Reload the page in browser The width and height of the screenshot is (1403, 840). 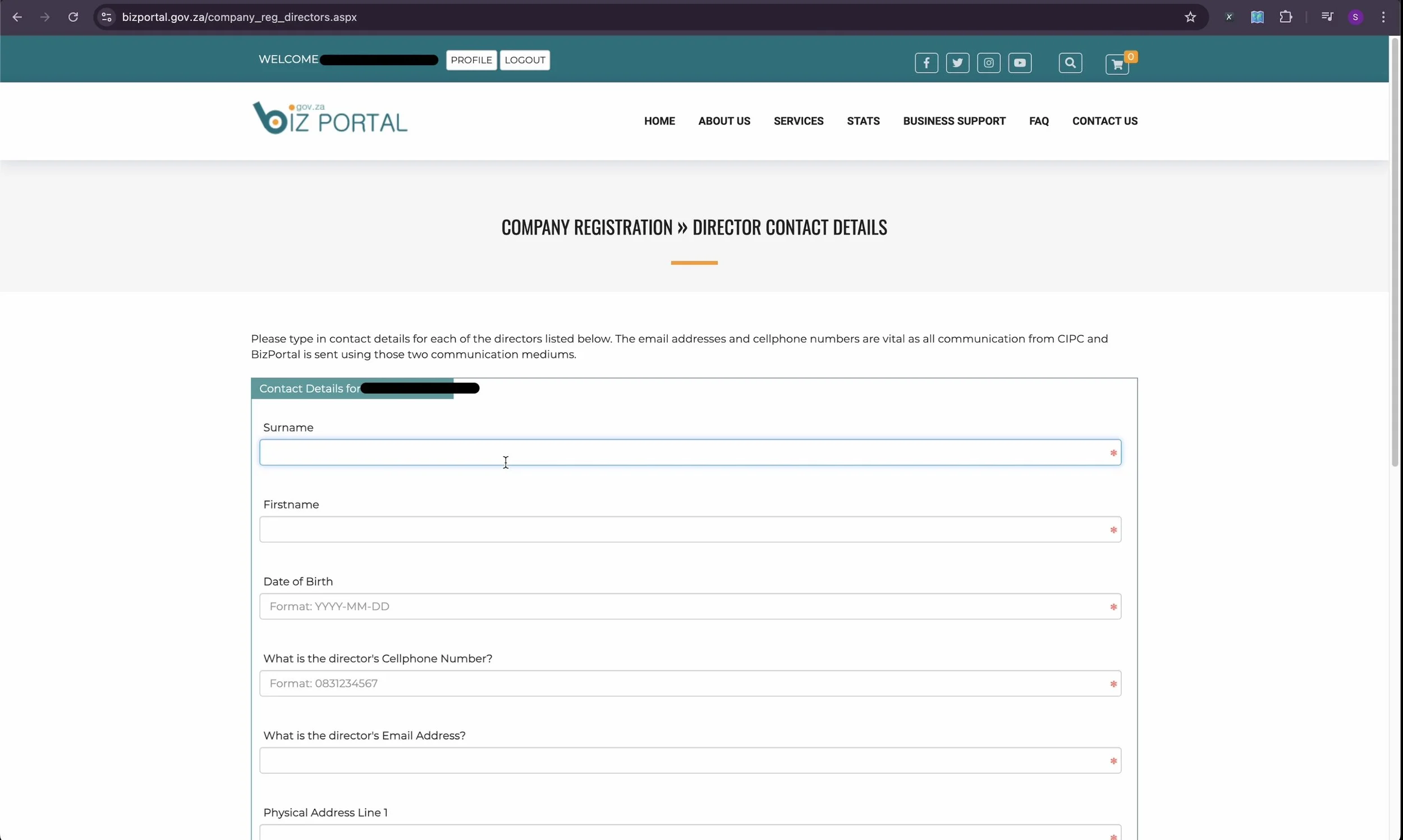(x=73, y=17)
